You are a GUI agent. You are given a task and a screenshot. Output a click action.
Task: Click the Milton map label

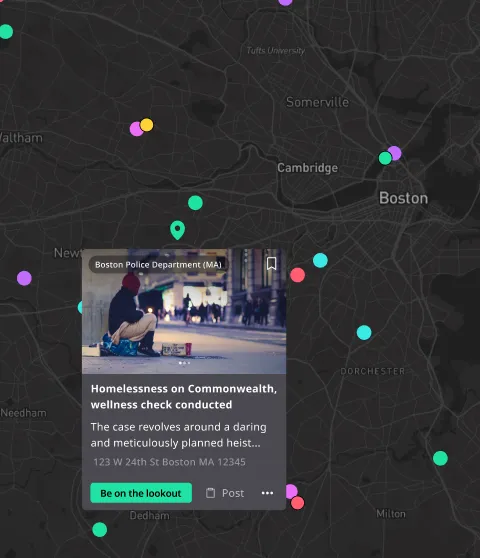(x=391, y=514)
